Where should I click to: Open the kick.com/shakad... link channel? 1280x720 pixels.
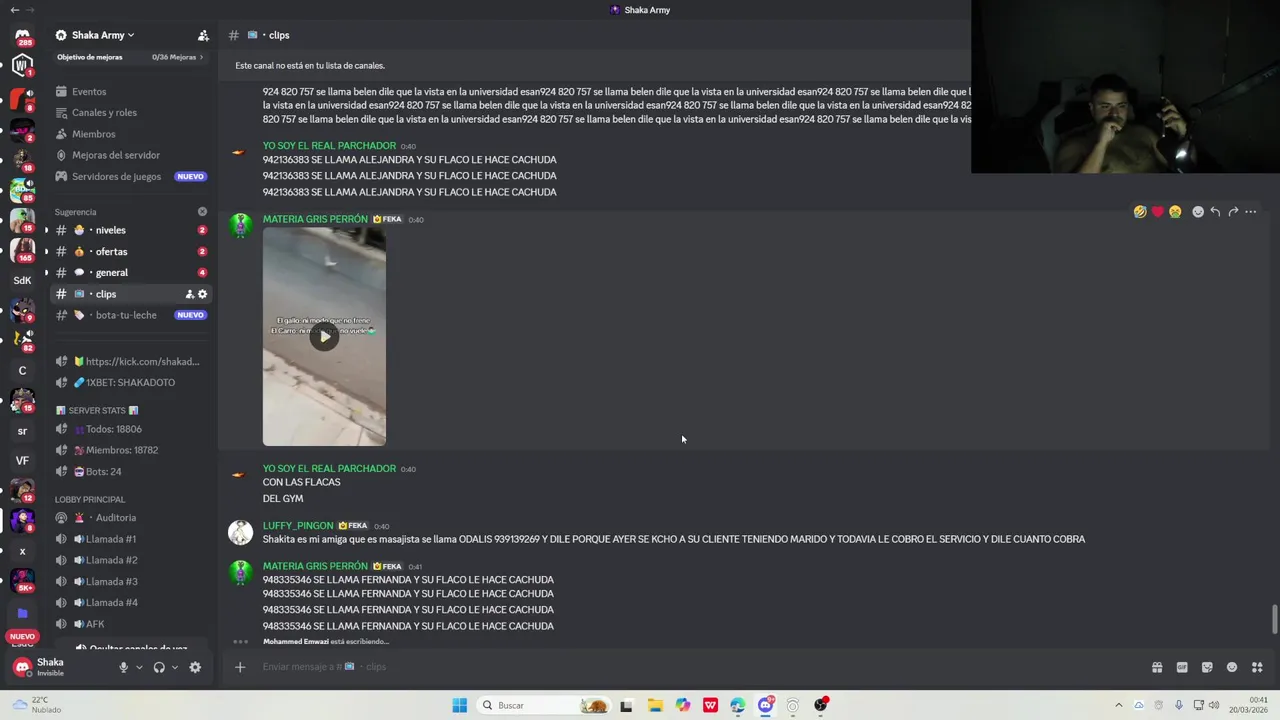(130, 361)
